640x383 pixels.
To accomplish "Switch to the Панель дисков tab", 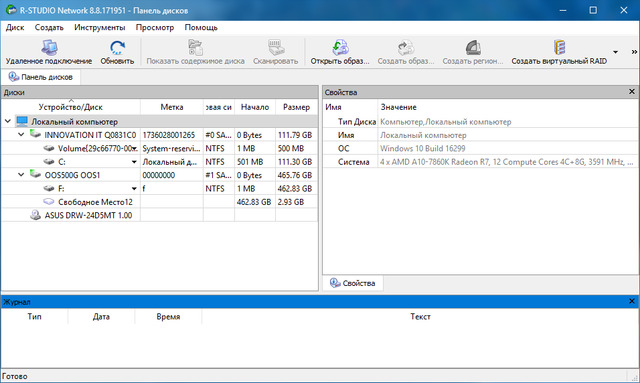I will 41,77.
